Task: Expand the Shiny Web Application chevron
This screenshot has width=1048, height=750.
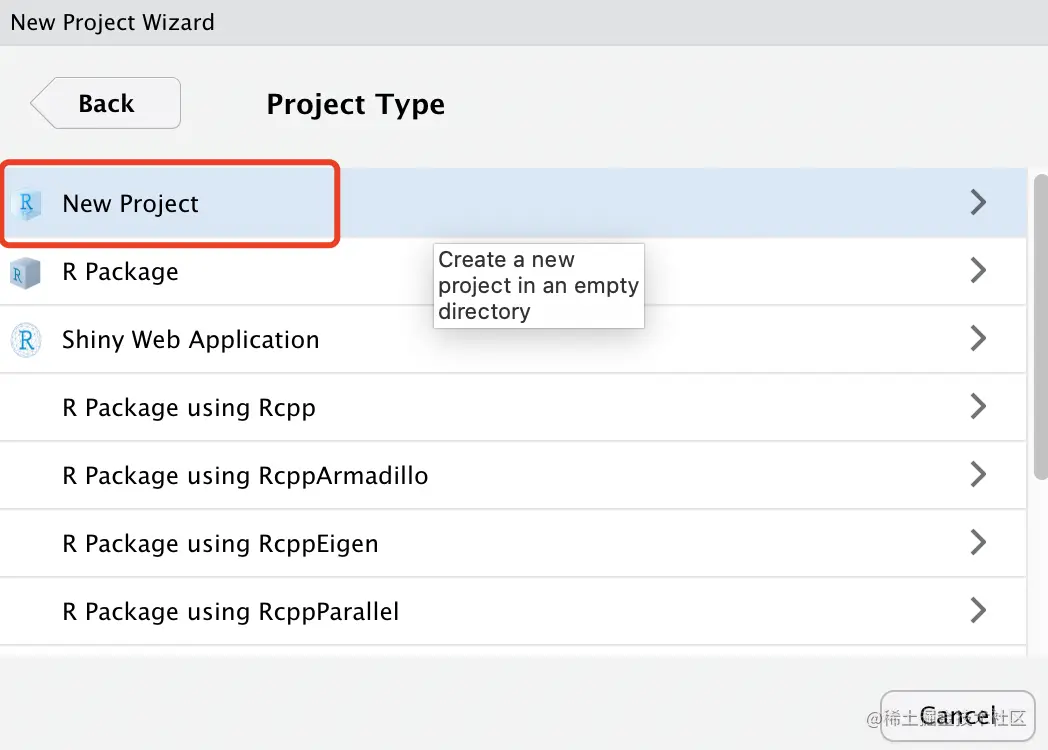Action: point(978,339)
